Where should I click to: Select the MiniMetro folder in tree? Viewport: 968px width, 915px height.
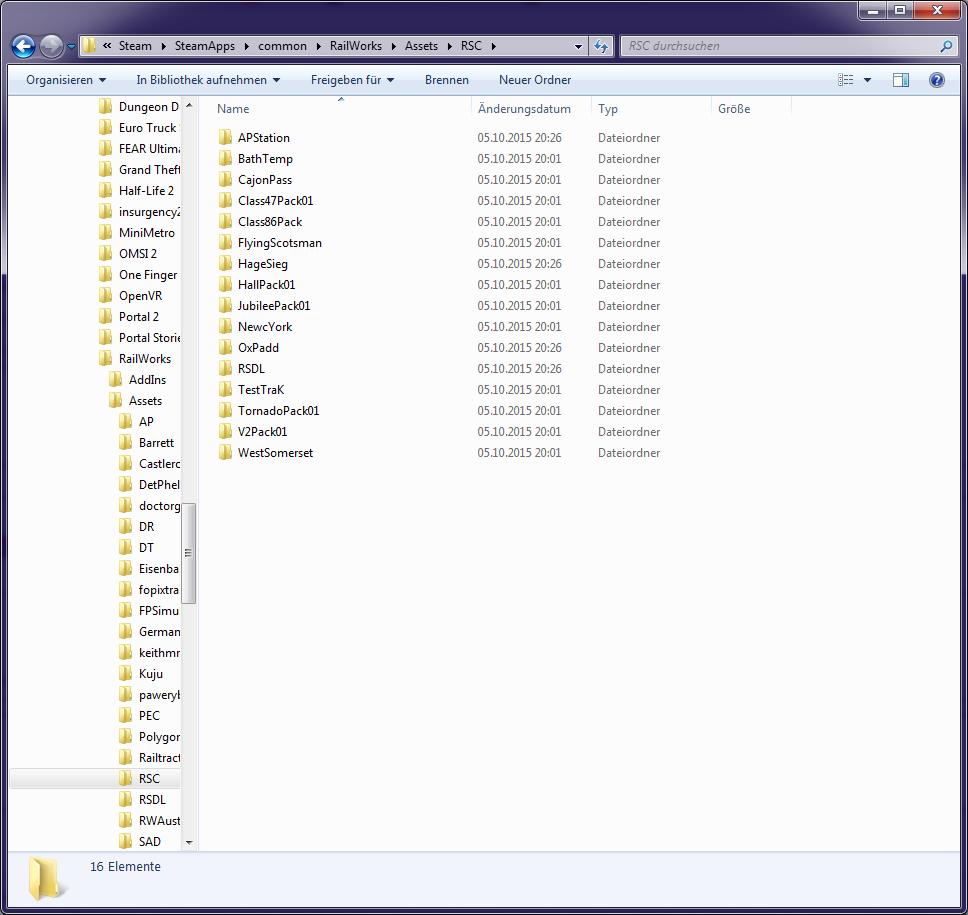pyautogui.click(x=146, y=233)
